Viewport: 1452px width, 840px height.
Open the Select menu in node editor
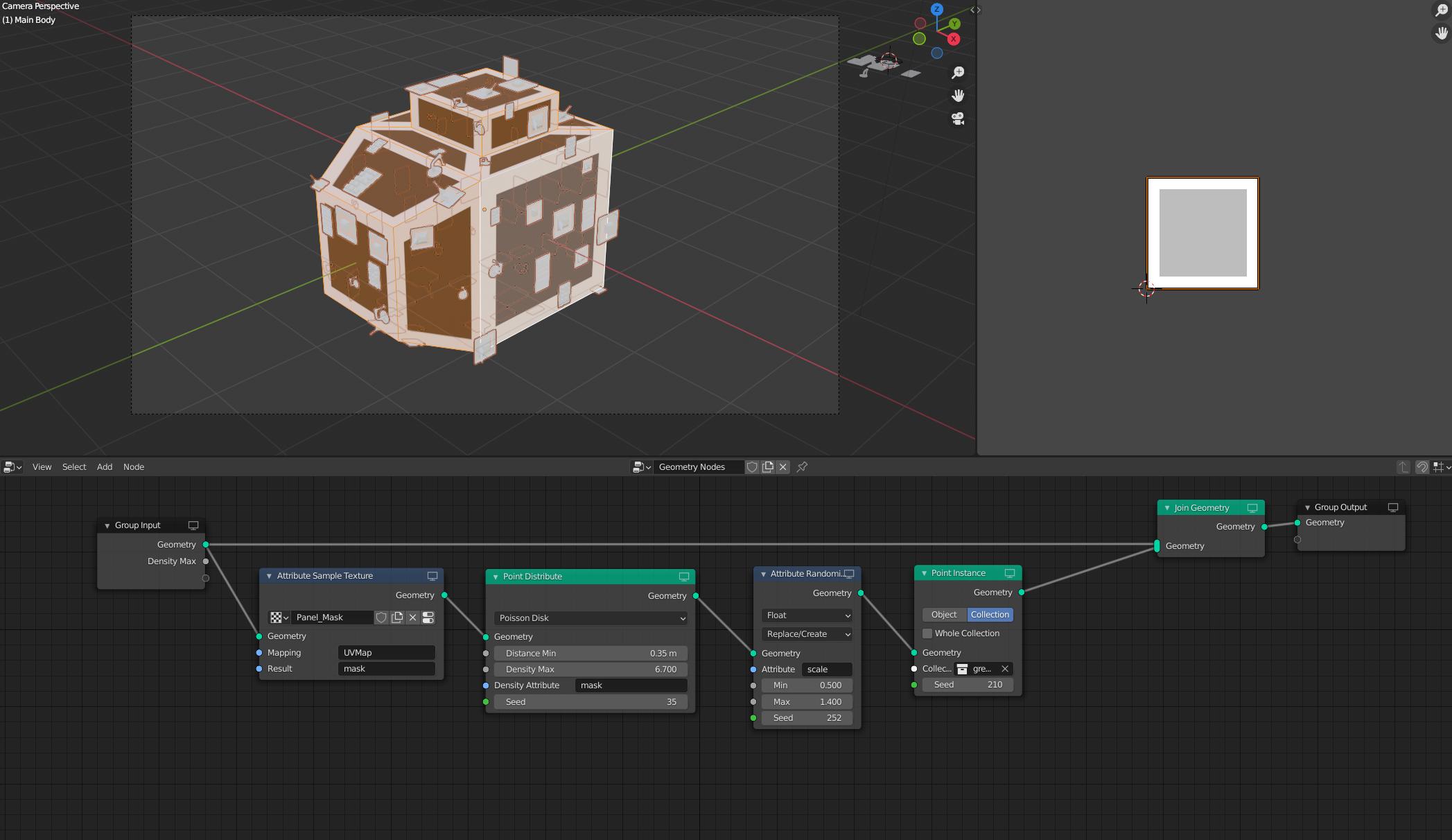tap(74, 467)
